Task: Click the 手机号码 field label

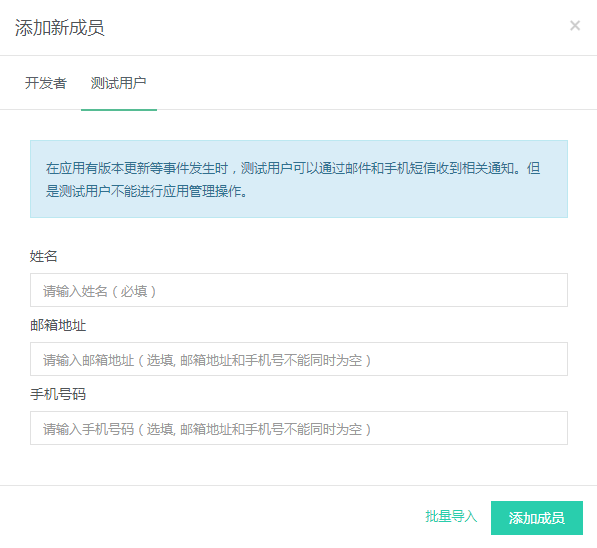Action: click(58, 394)
